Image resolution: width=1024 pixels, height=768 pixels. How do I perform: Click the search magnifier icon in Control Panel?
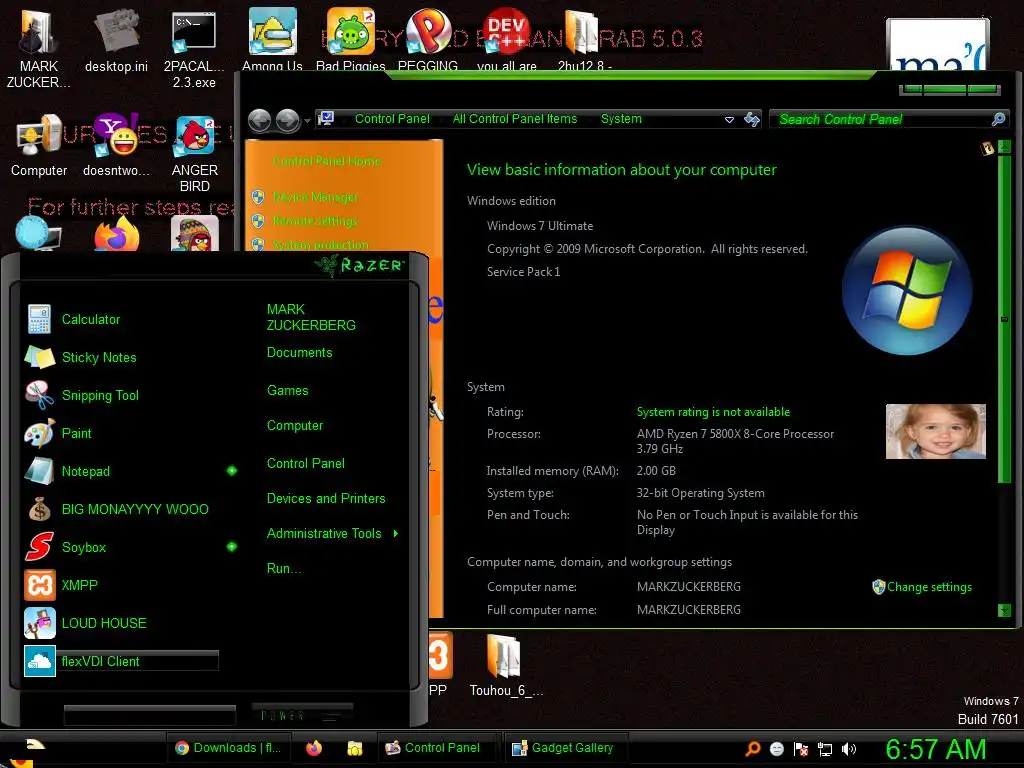(x=999, y=119)
